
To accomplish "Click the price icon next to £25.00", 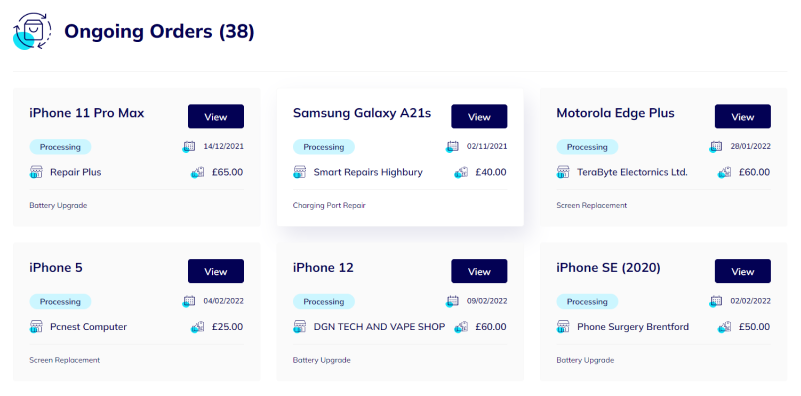I will [x=197, y=327].
